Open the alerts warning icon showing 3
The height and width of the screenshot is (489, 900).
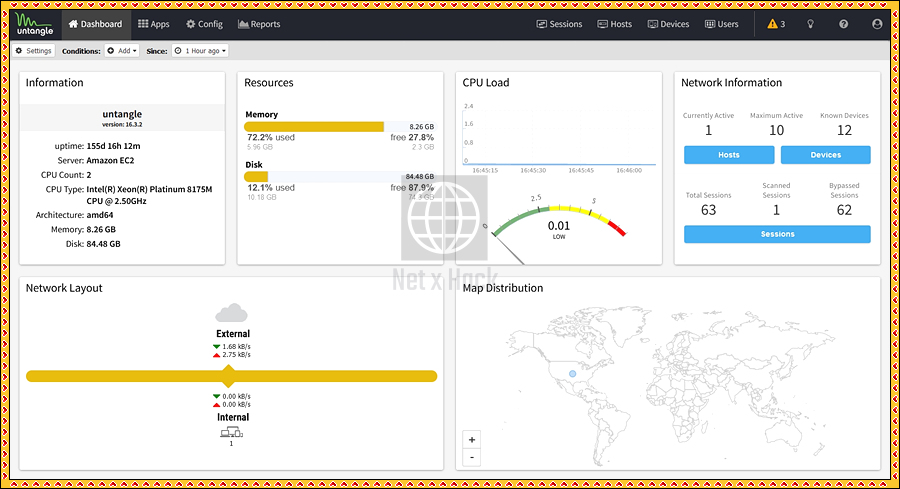point(776,24)
